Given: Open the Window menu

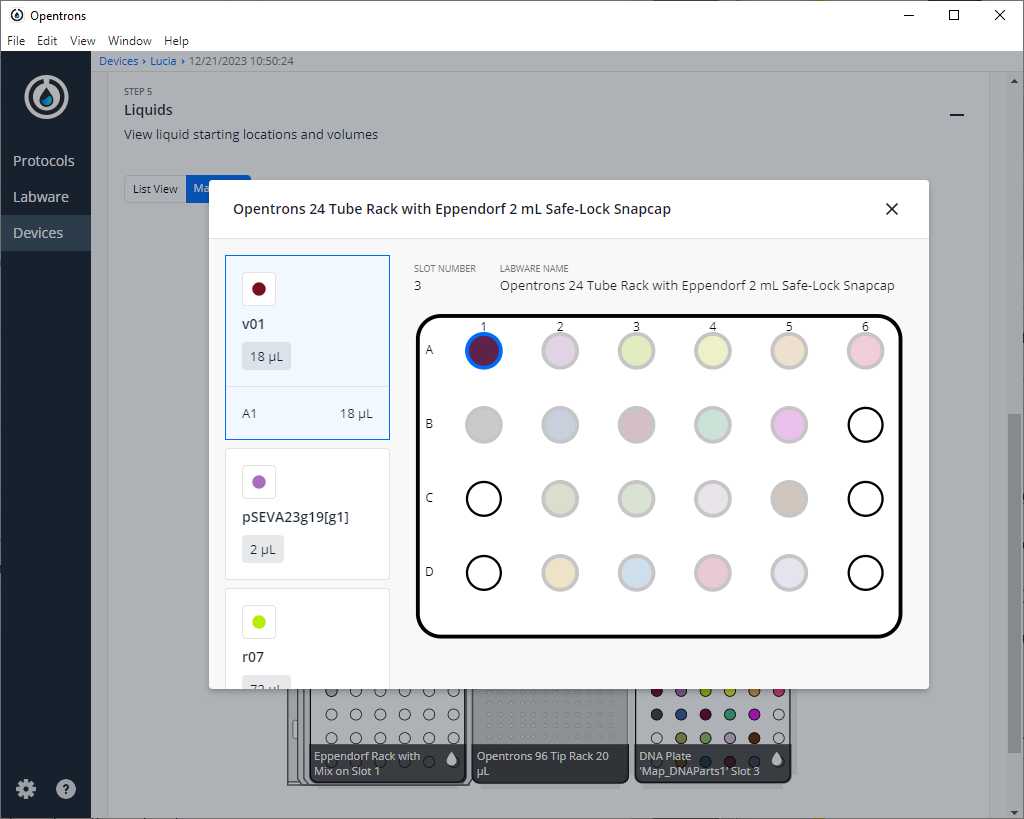Looking at the screenshot, I should click(130, 41).
